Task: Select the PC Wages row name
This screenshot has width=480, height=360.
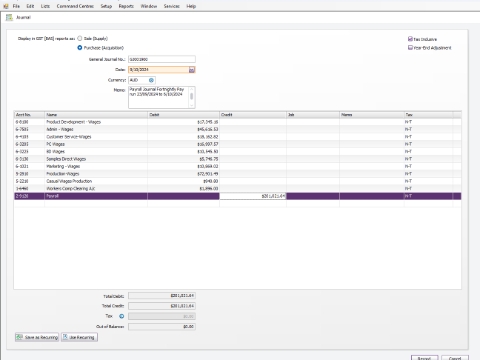Action: click(55, 144)
